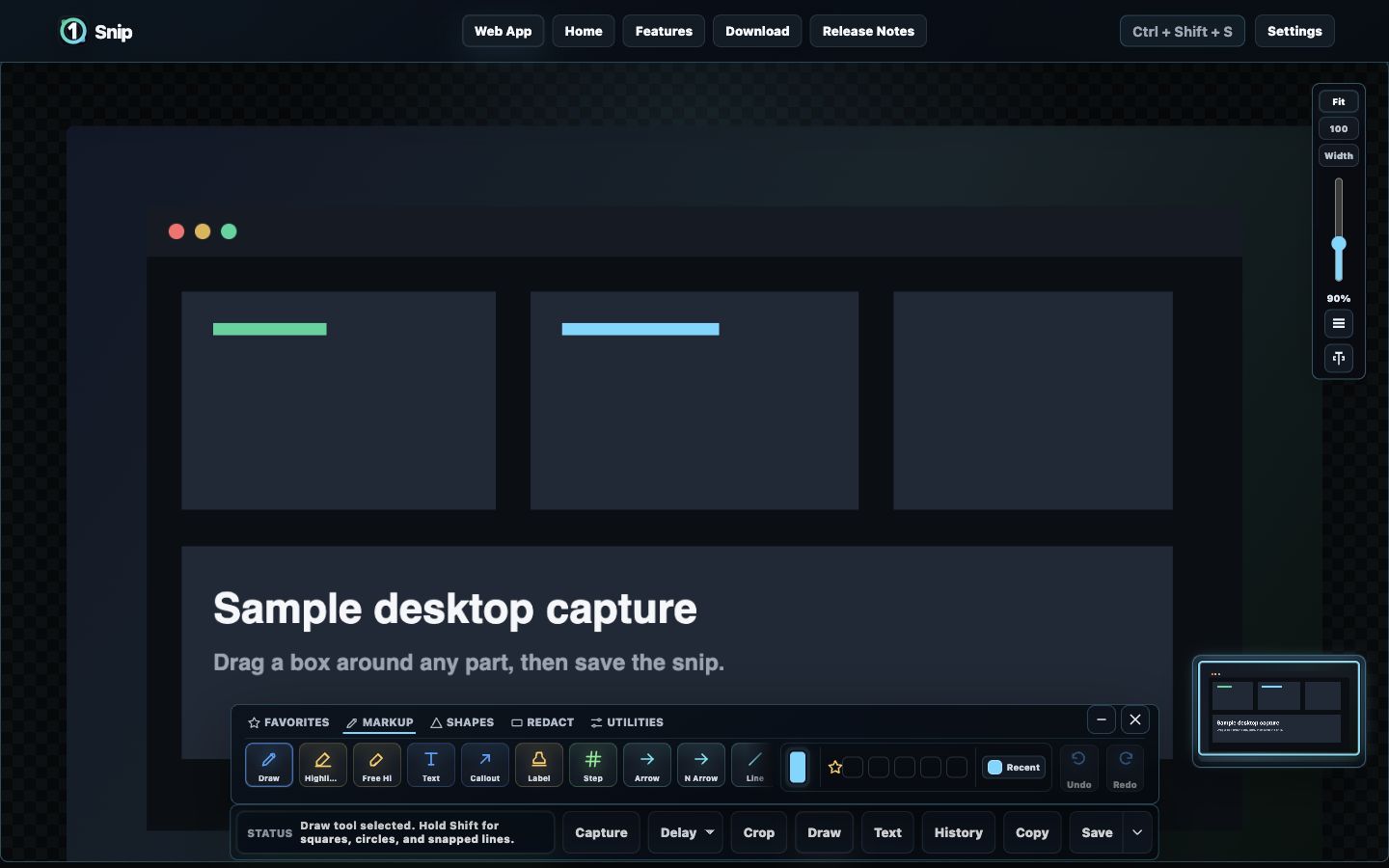Screen dimensions: 1389x868
Task: Click the capture preview thumbnail
Action: point(1279,707)
